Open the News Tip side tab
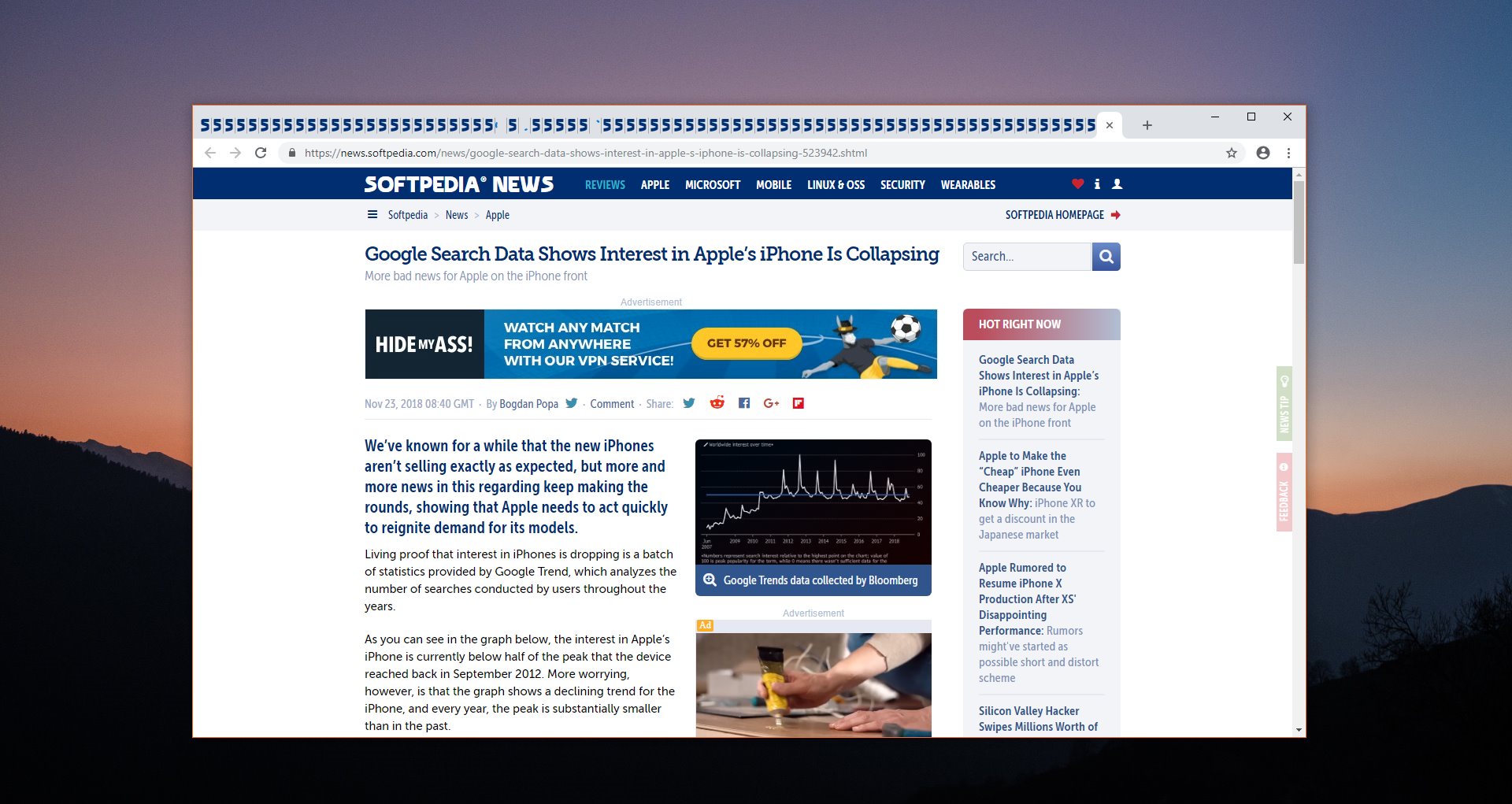The height and width of the screenshot is (804, 1512). click(x=1284, y=403)
